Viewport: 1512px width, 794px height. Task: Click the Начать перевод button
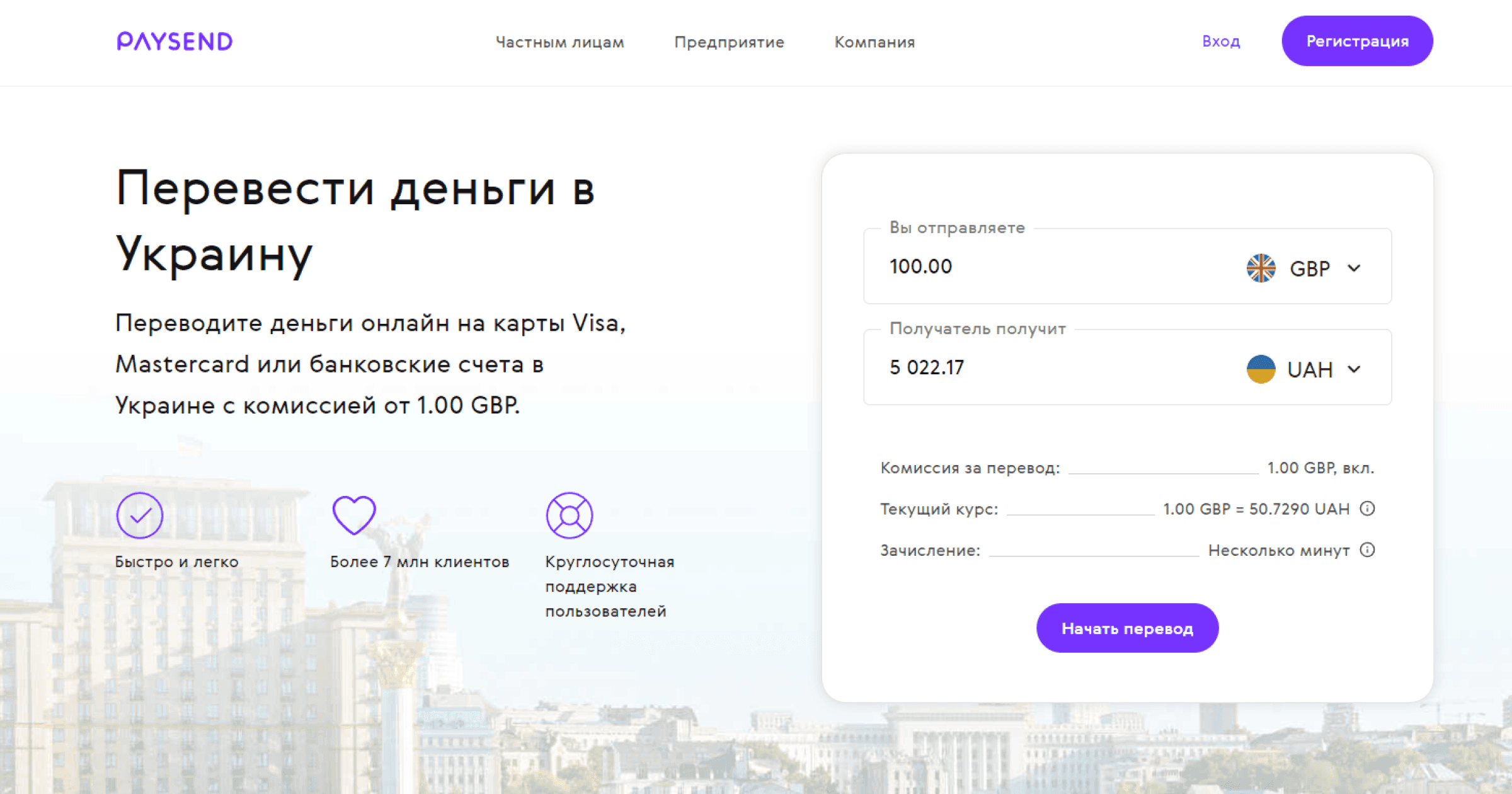click(x=1127, y=628)
